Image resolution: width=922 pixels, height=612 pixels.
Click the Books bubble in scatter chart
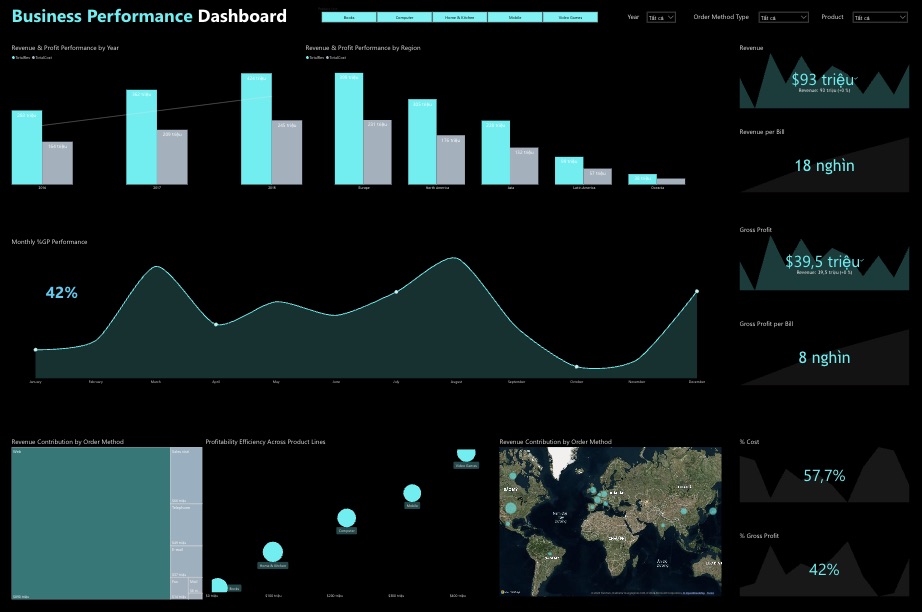coord(219,585)
